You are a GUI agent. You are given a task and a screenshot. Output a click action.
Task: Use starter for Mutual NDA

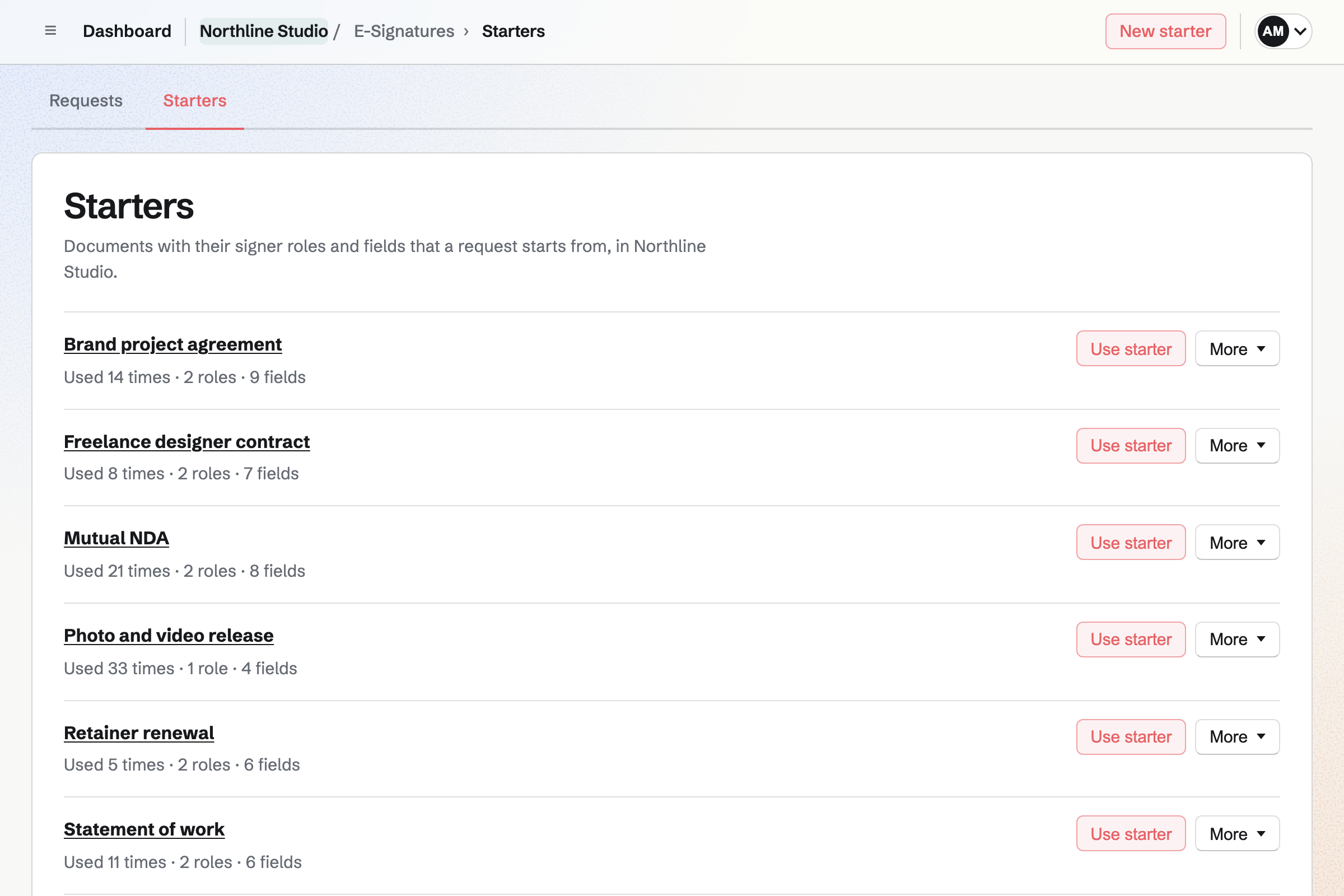pyautogui.click(x=1131, y=542)
